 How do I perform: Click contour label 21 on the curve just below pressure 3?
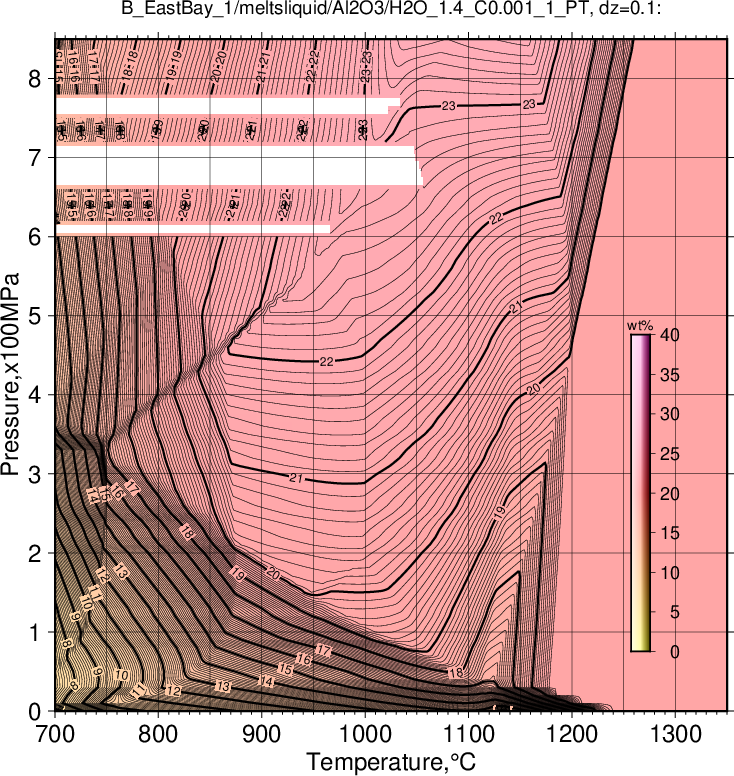[296, 478]
